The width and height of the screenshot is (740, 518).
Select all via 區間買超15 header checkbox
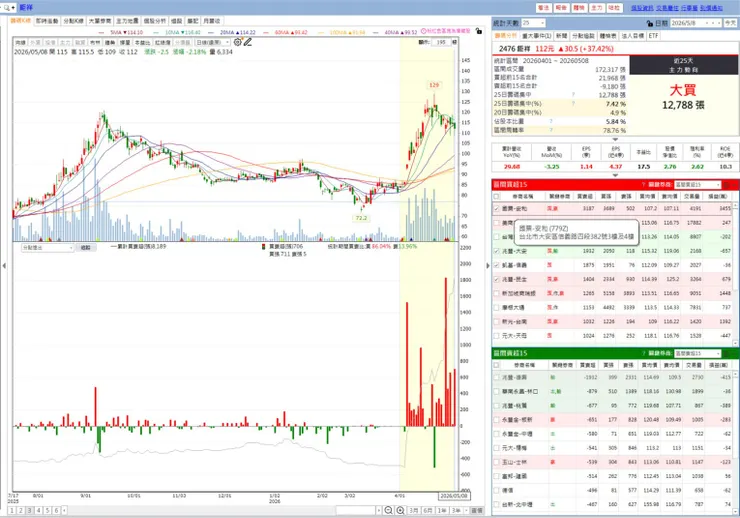point(496,196)
